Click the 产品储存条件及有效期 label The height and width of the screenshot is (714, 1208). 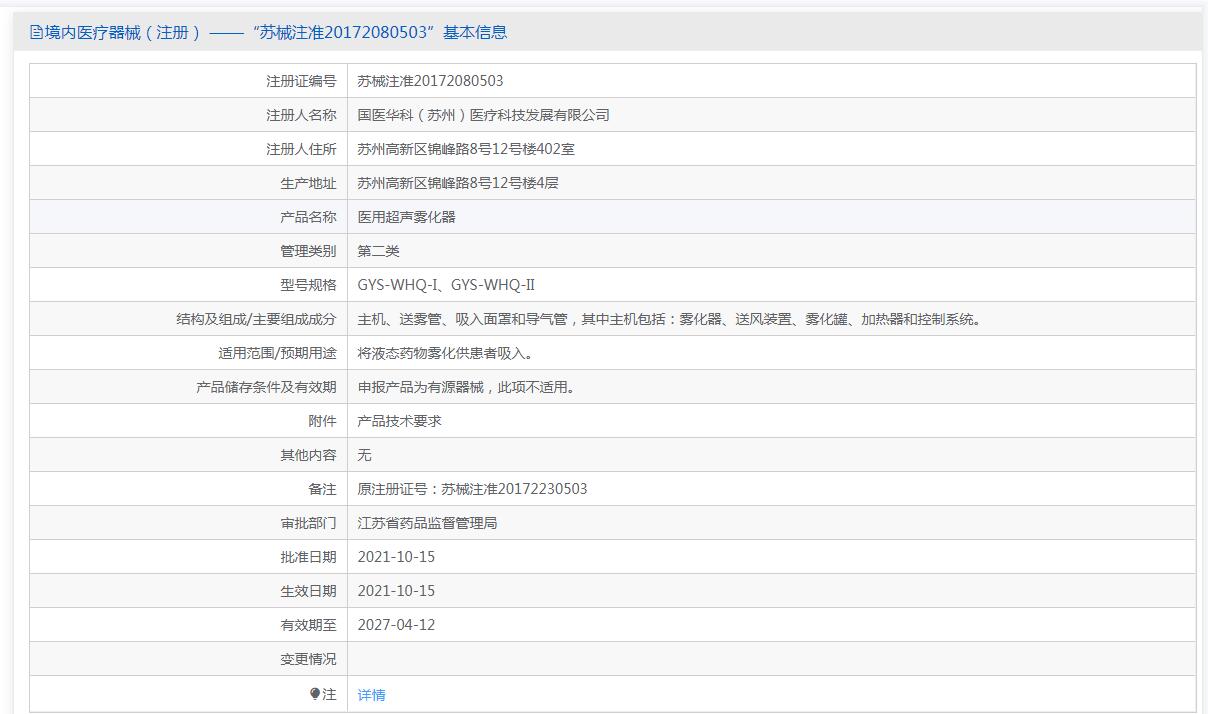266,387
